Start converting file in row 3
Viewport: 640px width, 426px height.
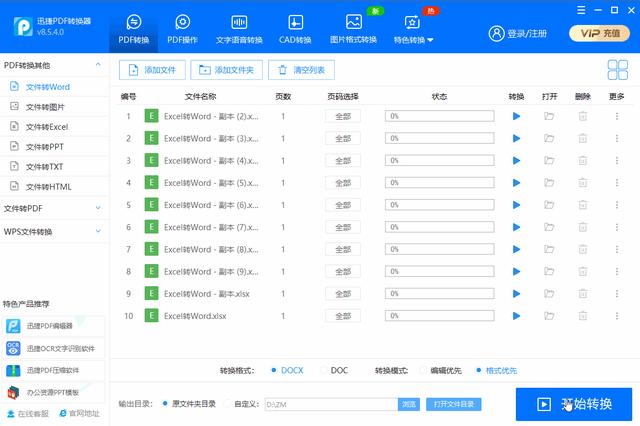click(x=516, y=161)
